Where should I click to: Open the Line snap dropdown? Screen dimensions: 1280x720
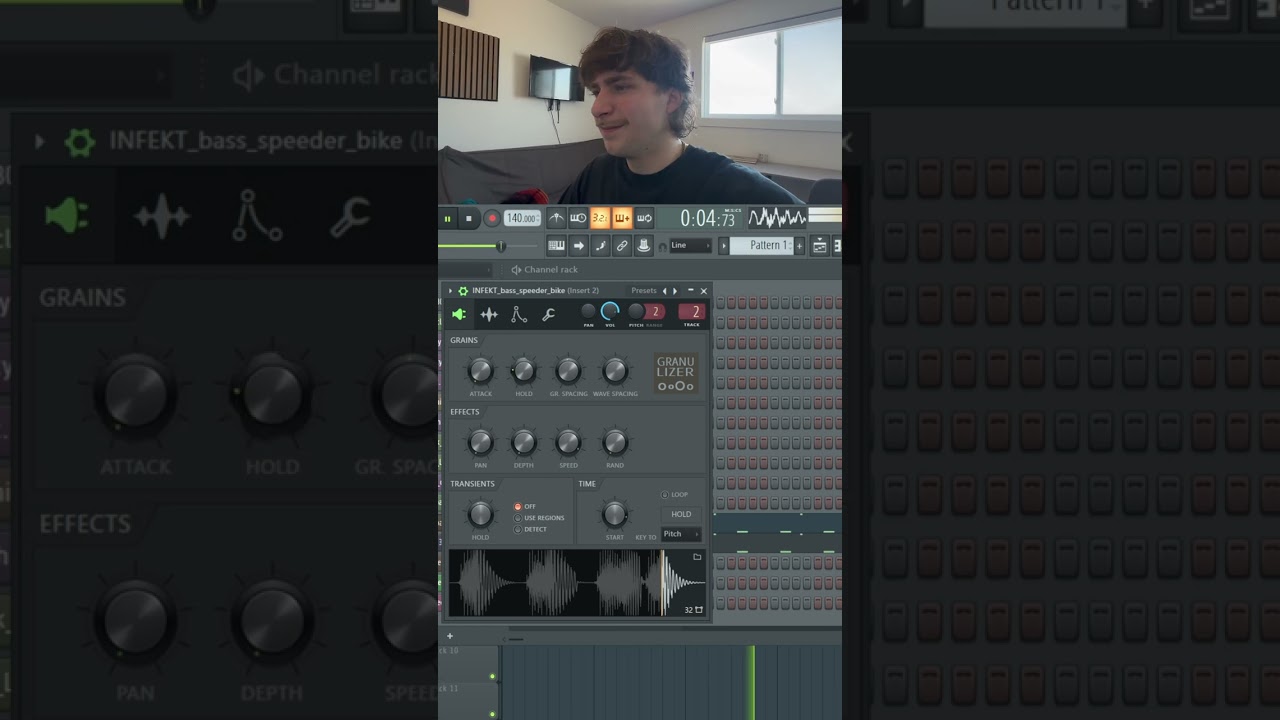click(x=691, y=245)
